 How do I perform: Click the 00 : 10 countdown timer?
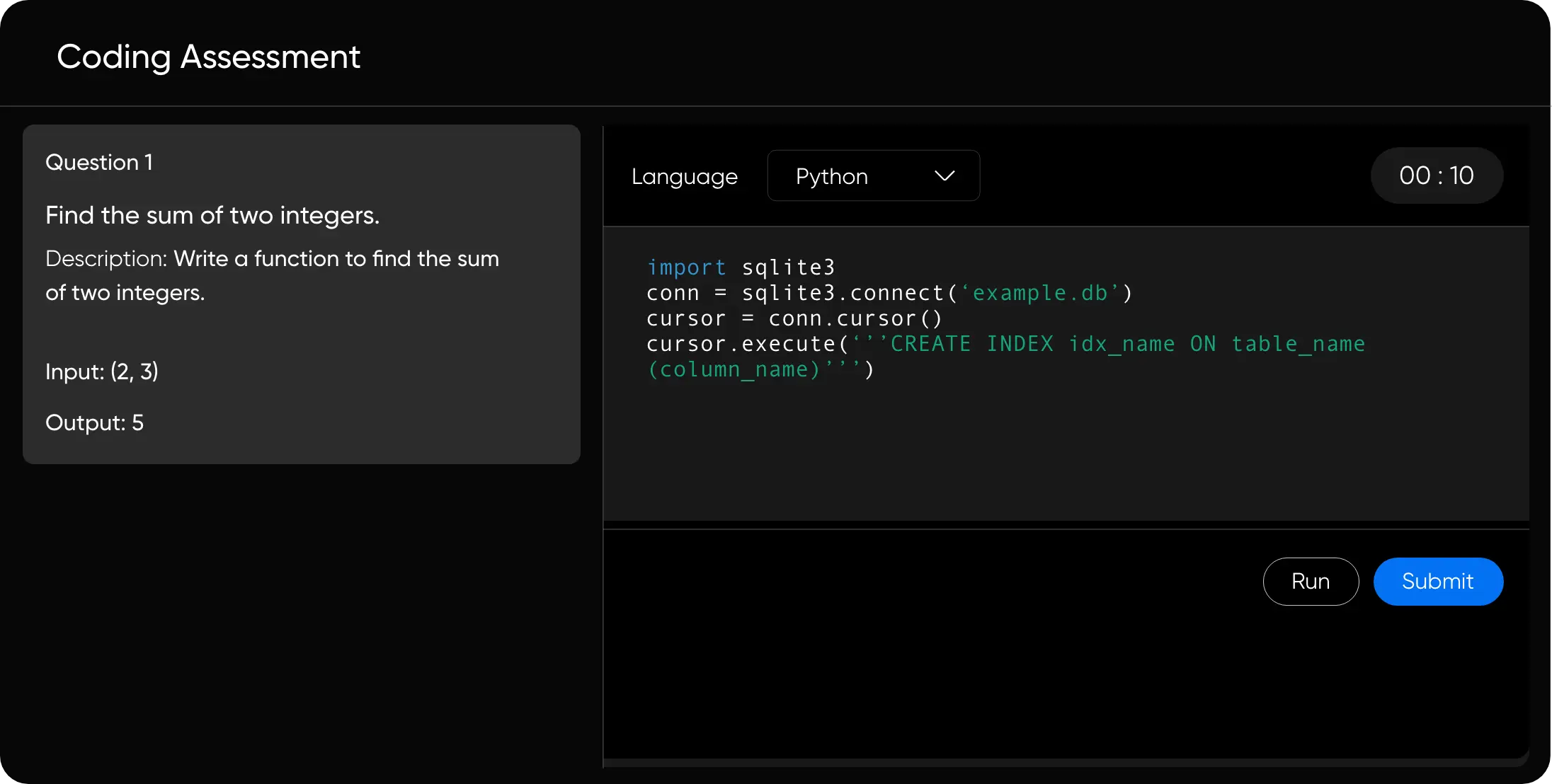coord(1437,175)
